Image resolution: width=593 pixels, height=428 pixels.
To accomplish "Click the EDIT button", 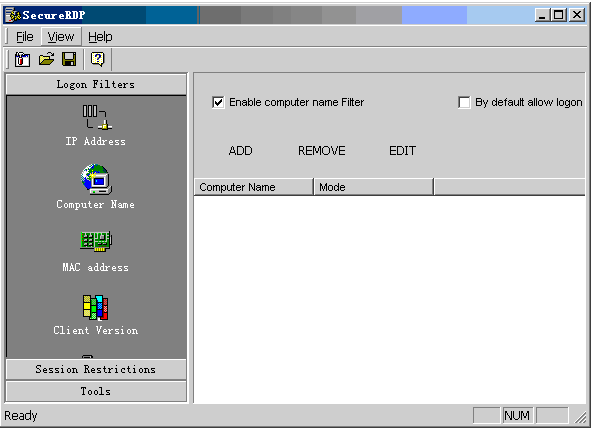I will click(x=402, y=151).
